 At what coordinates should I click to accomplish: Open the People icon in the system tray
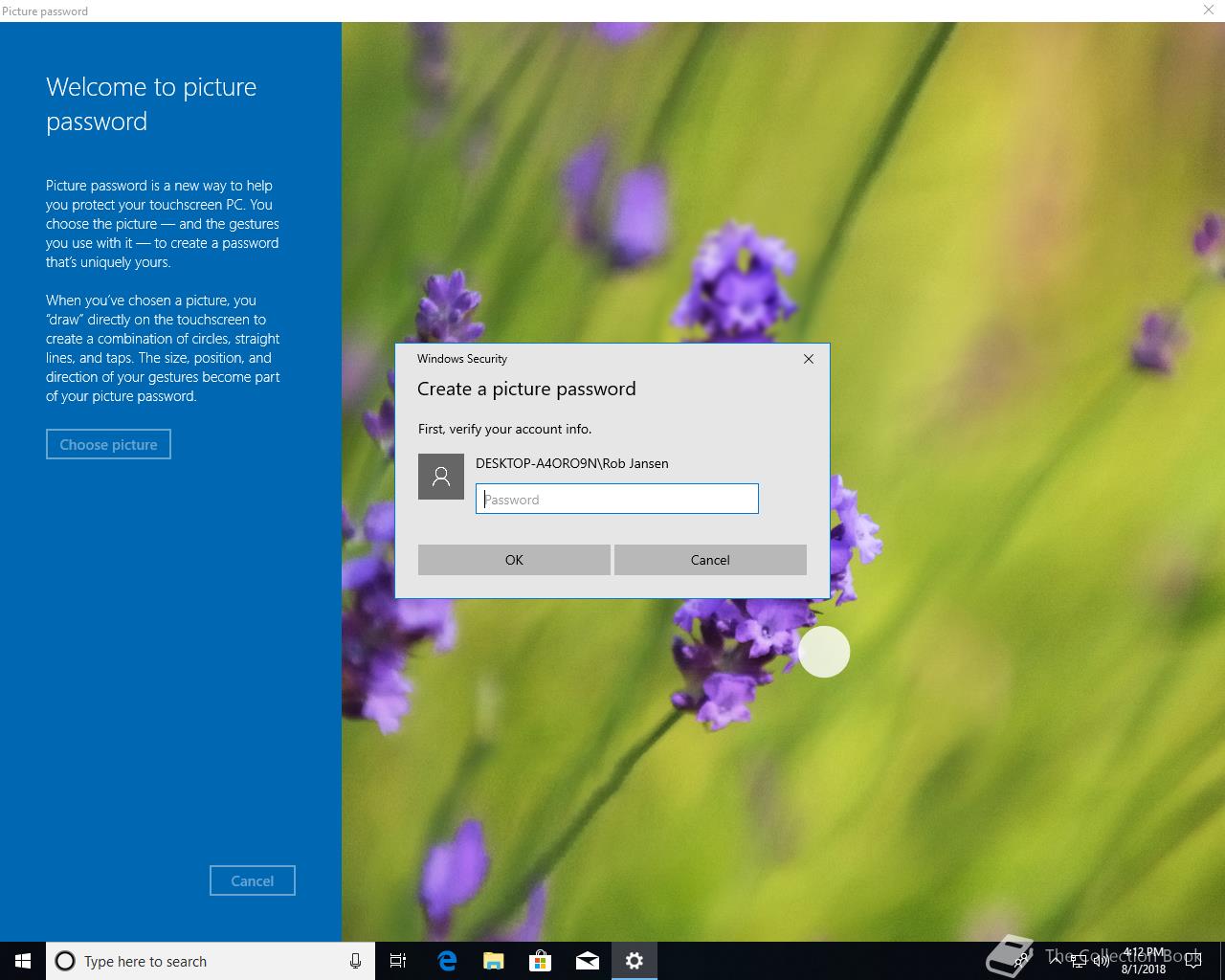(x=1020, y=961)
